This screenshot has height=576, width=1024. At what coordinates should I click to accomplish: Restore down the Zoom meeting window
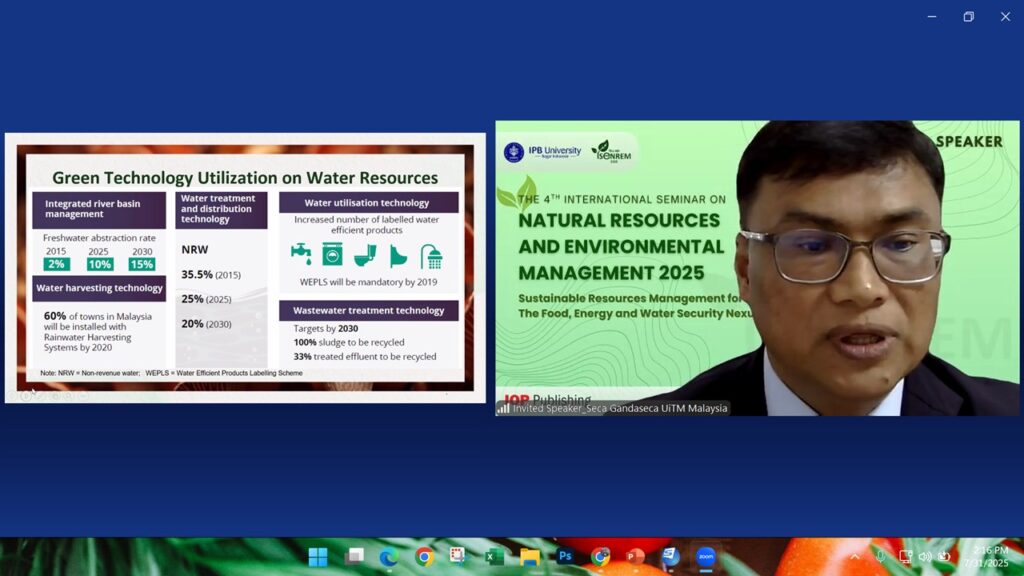pyautogui.click(x=968, y=16)
